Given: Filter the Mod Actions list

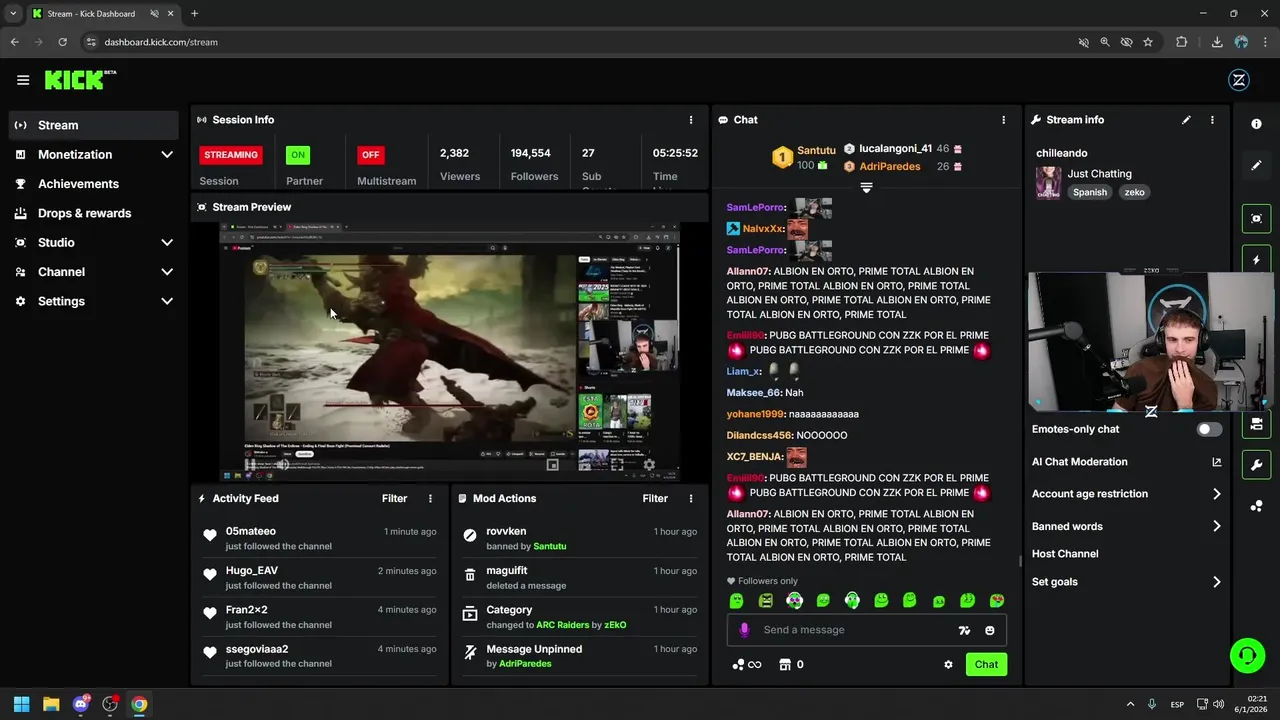Looking at the screenshot, I should [x=655, y=499].
